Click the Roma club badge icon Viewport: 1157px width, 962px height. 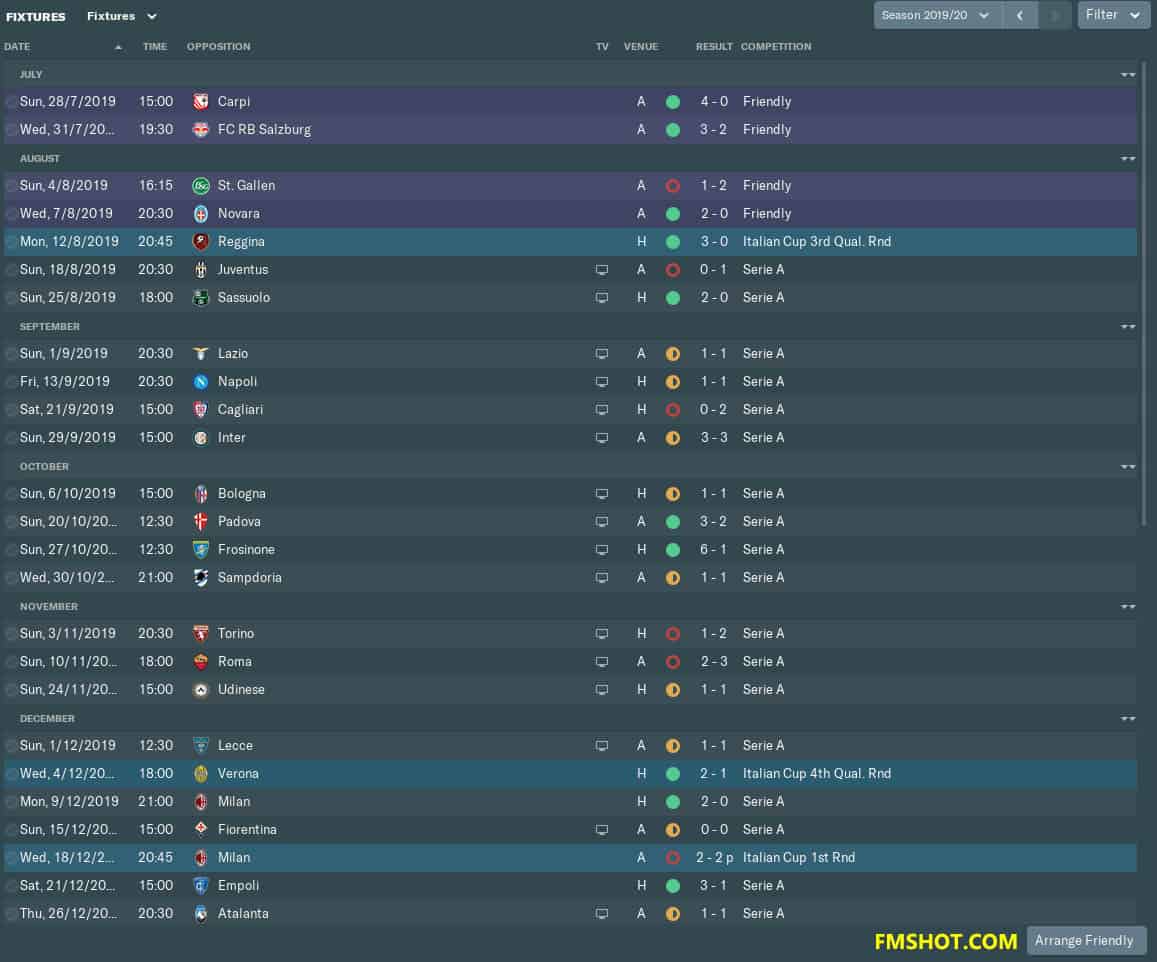(x=201, y=662)
